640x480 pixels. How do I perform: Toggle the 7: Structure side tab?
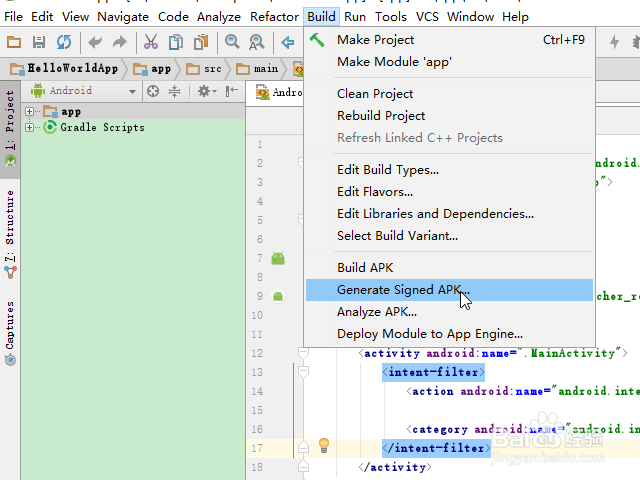(10, 233)
